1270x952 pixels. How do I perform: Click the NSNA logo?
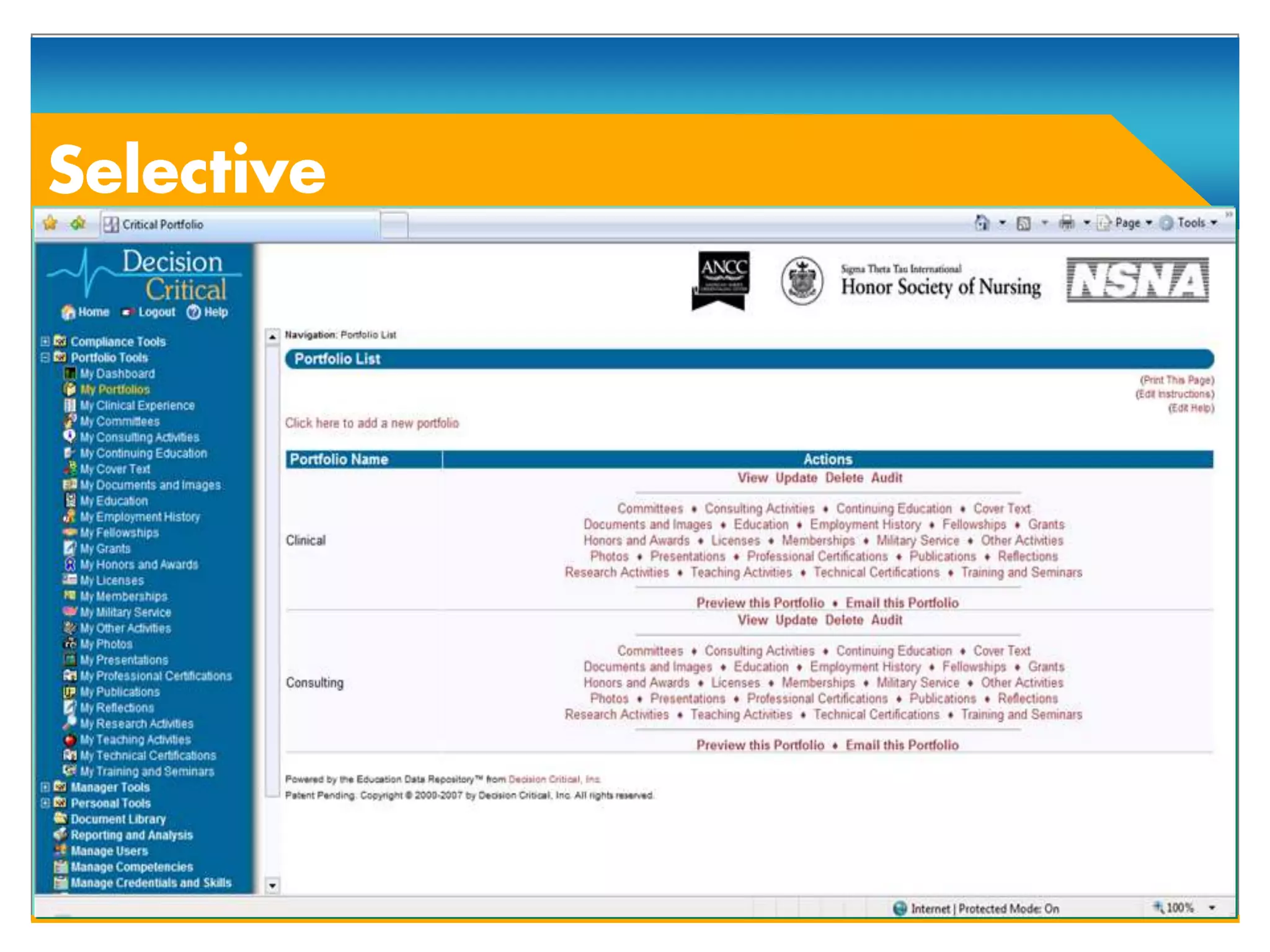pos(1137,280)
